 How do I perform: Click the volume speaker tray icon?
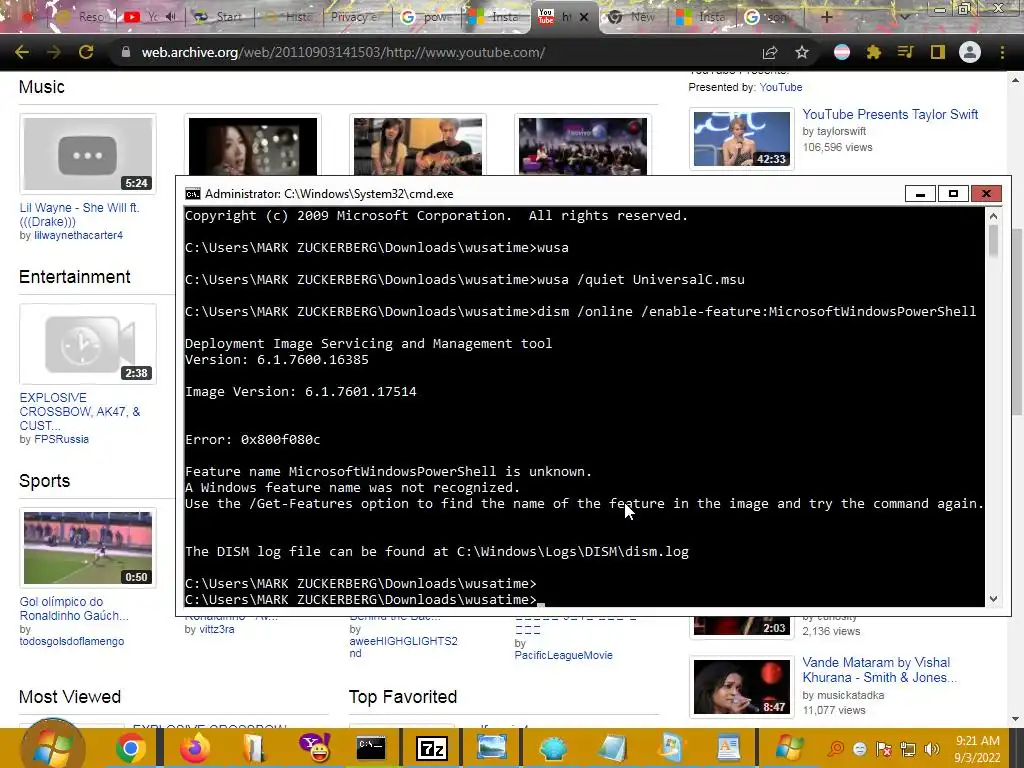tap(932, 749)
